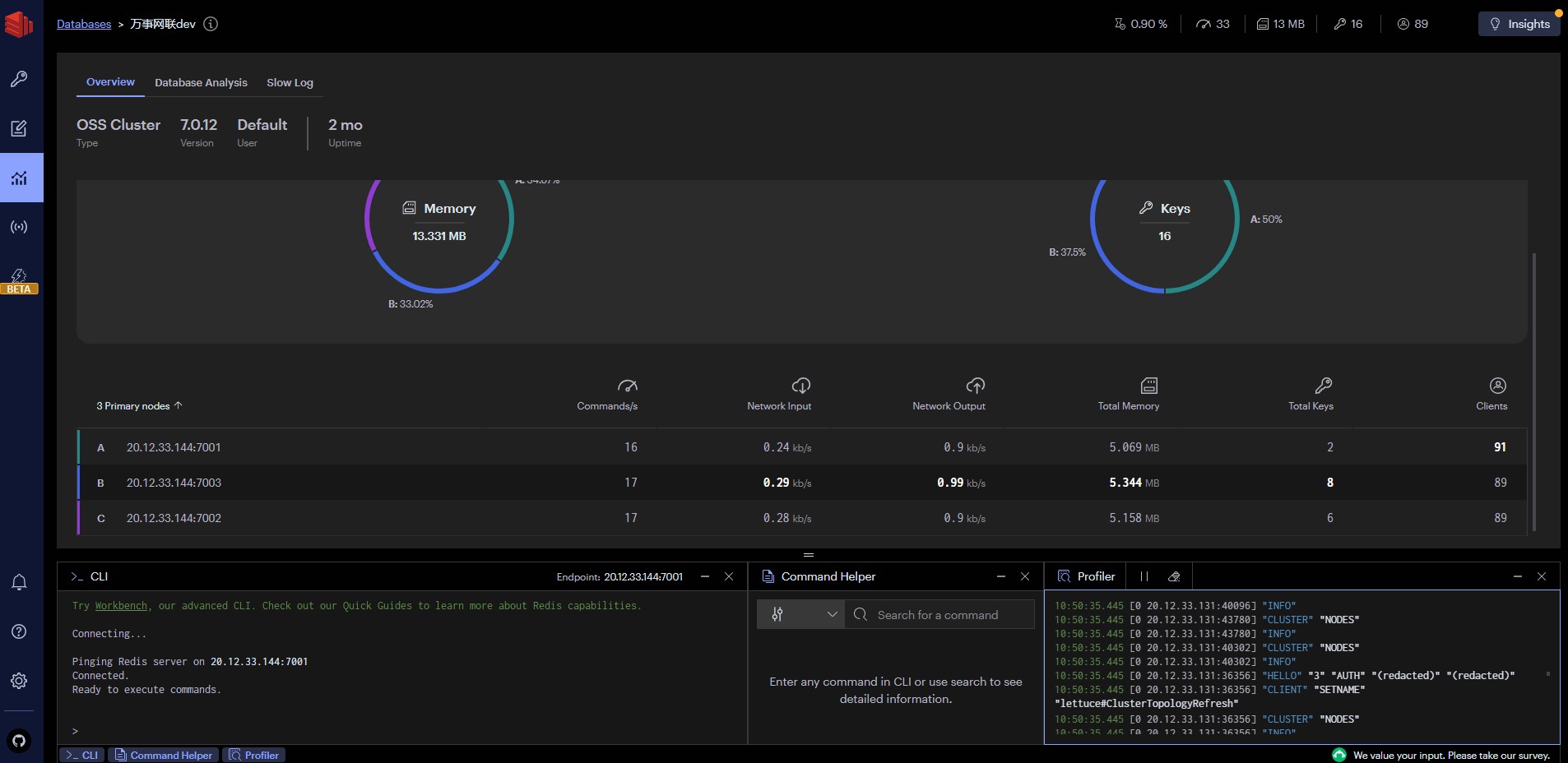Screen dimensions: 1568x763
Task: Focus the Search for a command field
Action: point(939,614)
